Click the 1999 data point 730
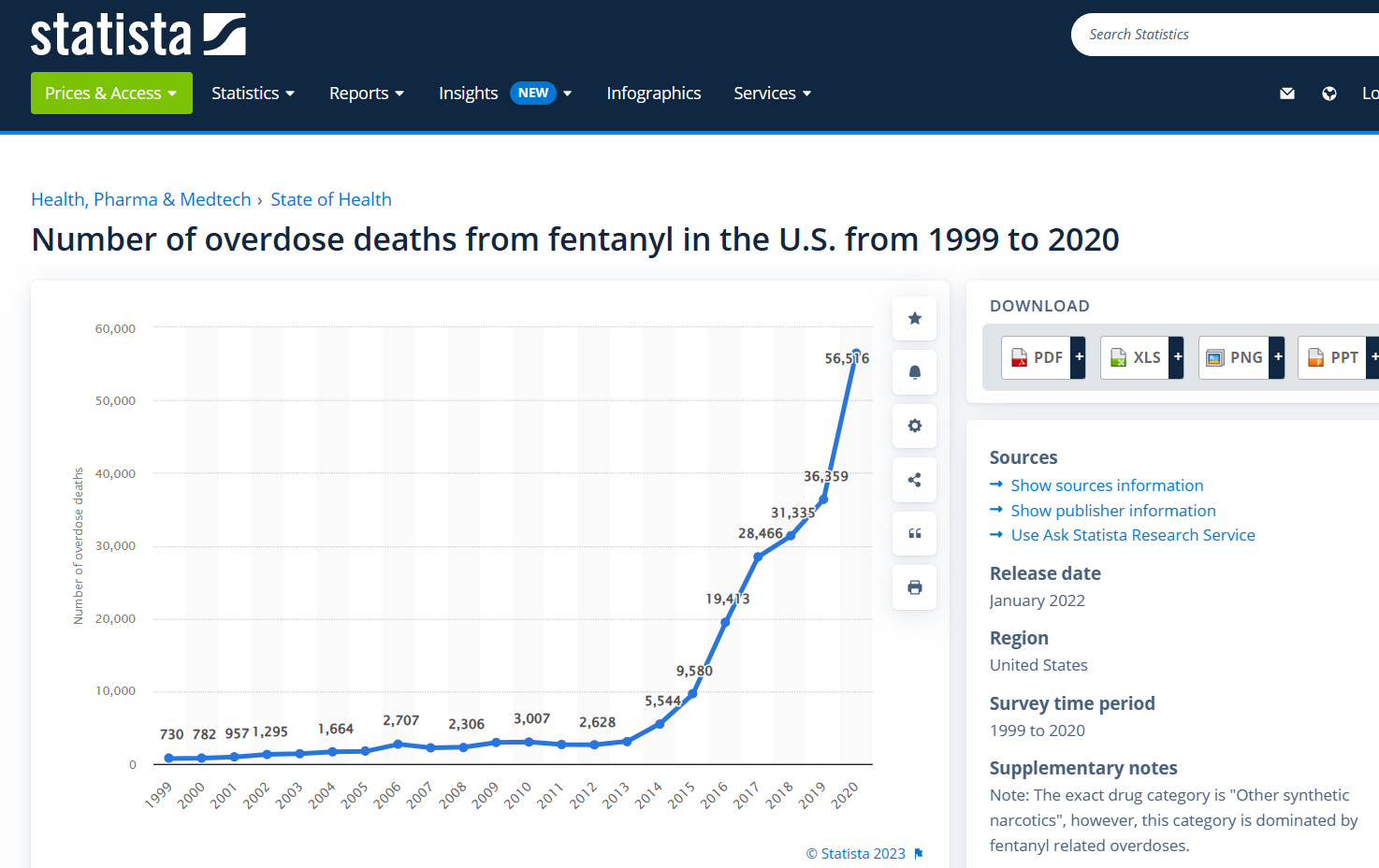This screenshot has height=868, width=1379. pos(168,759)
